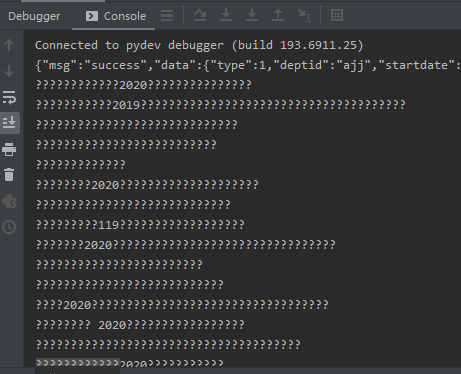
Task: Toggle Soft-Wrap in console
Action: [9, 97]
